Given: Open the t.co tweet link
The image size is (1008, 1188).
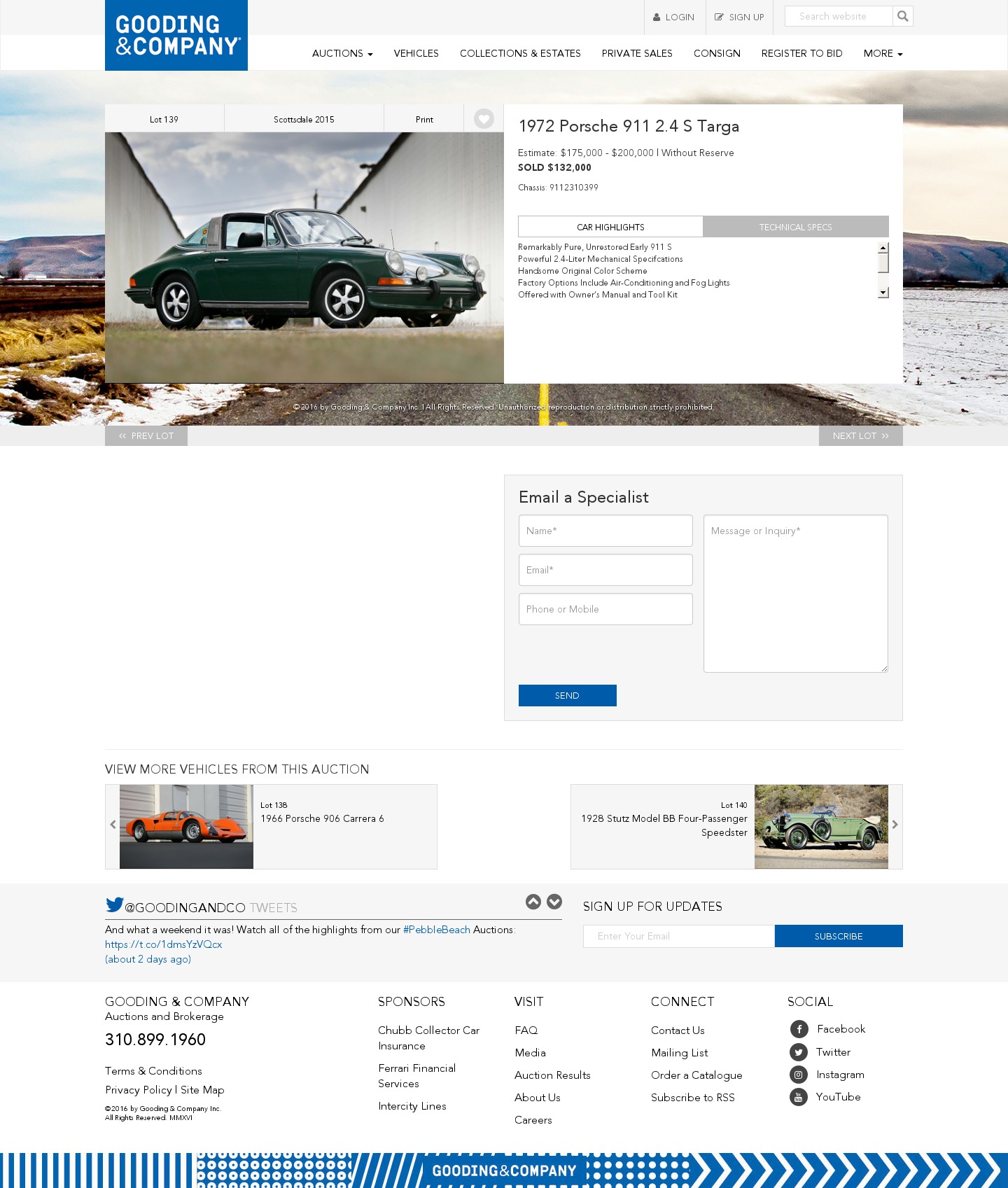Looking at the screenshot, I should pos(163,944).
